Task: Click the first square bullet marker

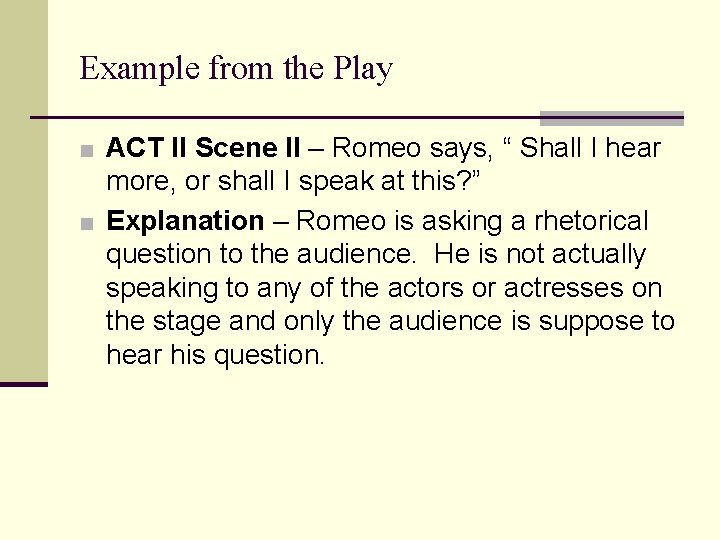Action: [88, 152]
